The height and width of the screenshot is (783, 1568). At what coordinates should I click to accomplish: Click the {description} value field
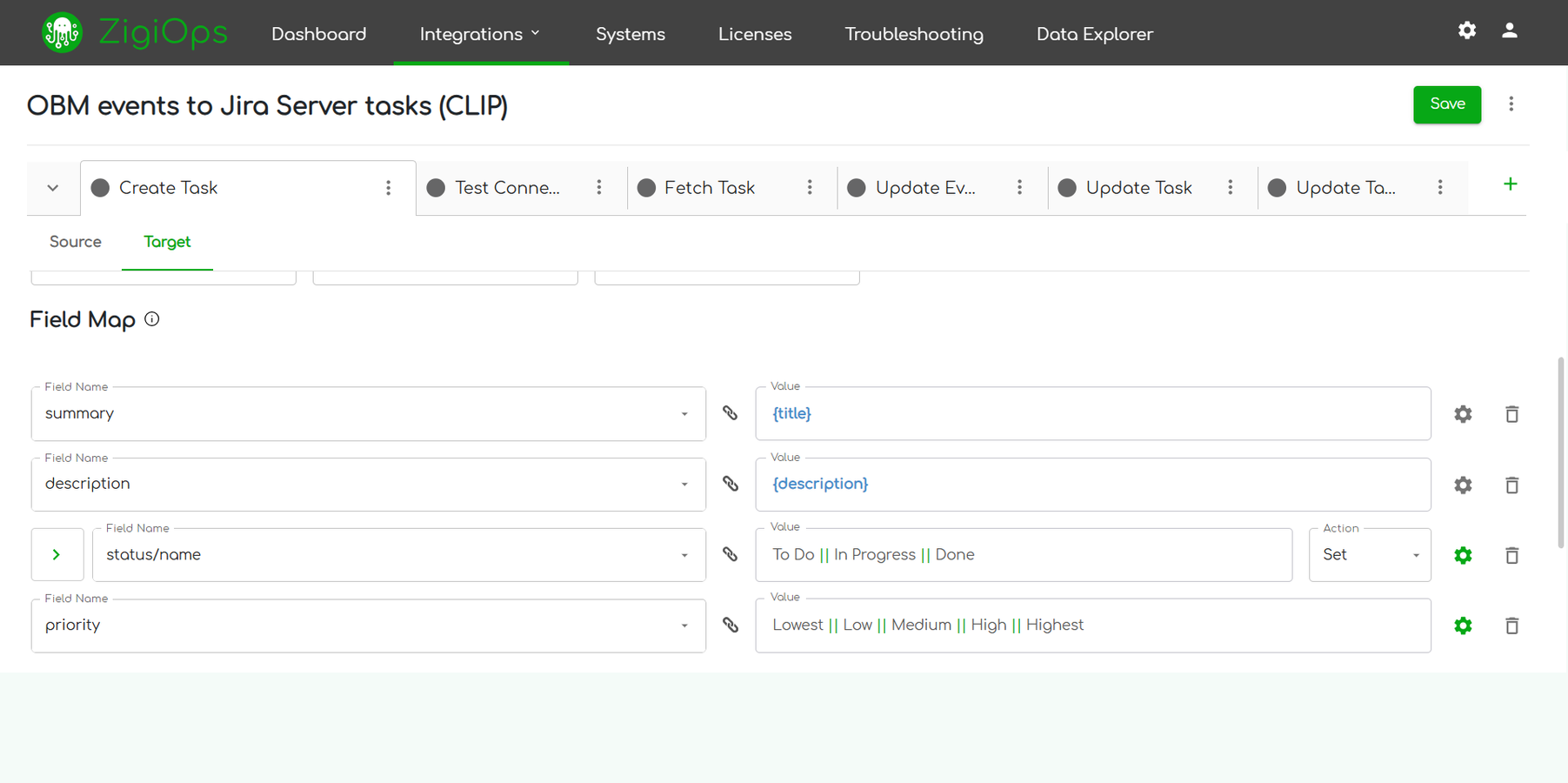tap(1093, 484)
